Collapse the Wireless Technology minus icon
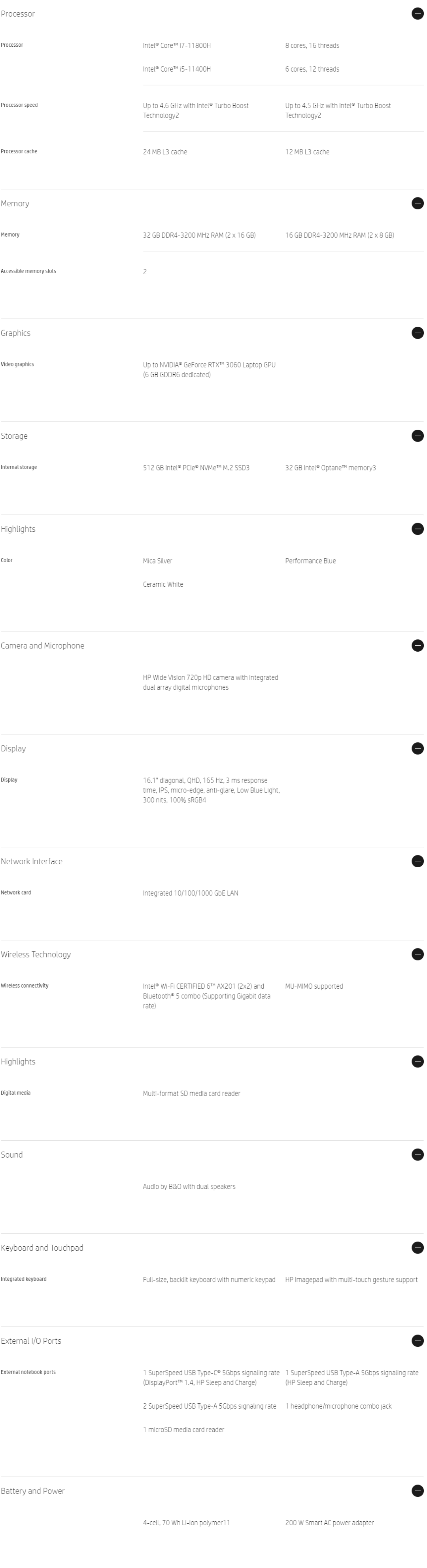 coord(417,954)
